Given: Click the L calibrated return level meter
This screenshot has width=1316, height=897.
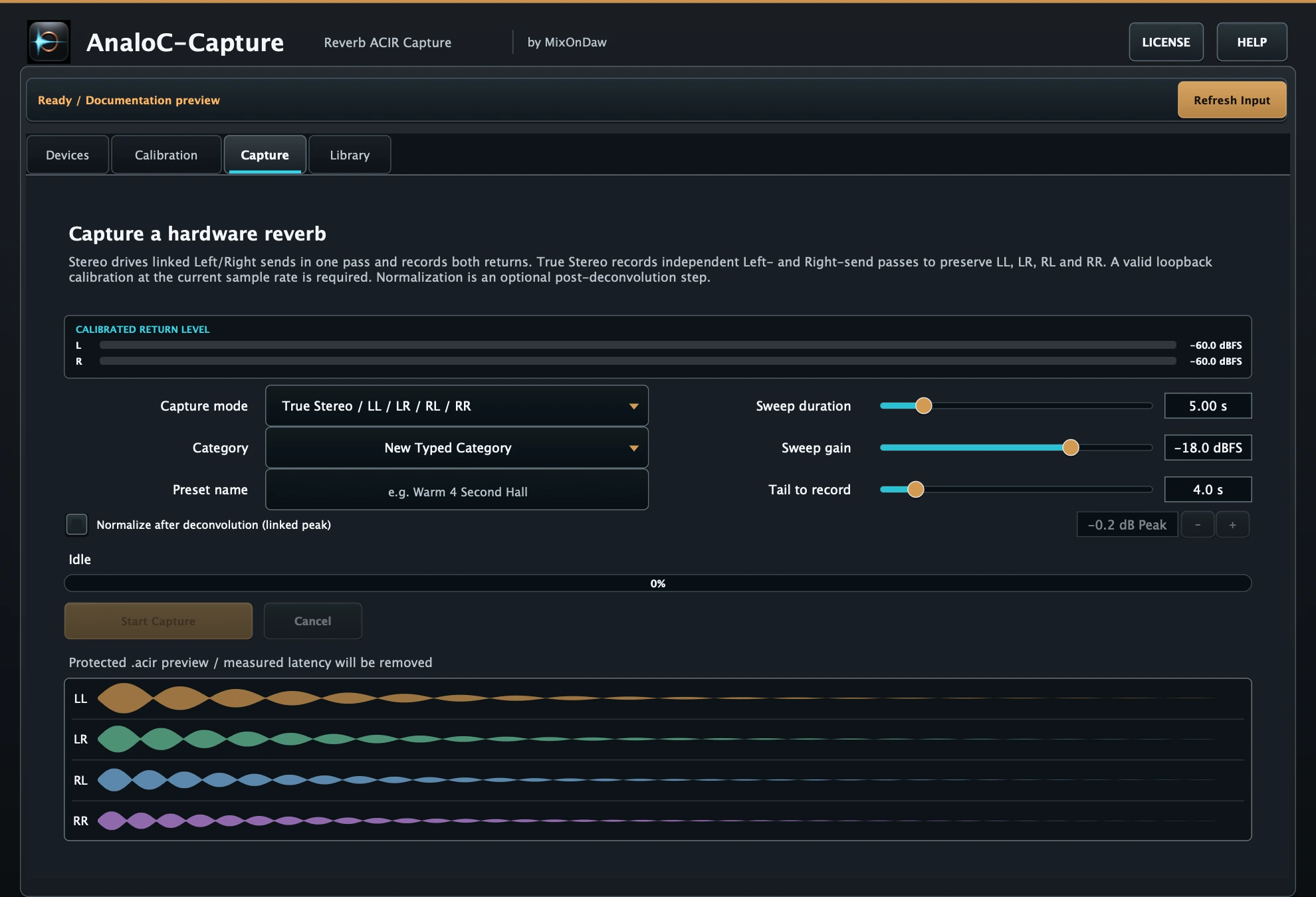Looking at the screenshot, I should click(637, 345).
